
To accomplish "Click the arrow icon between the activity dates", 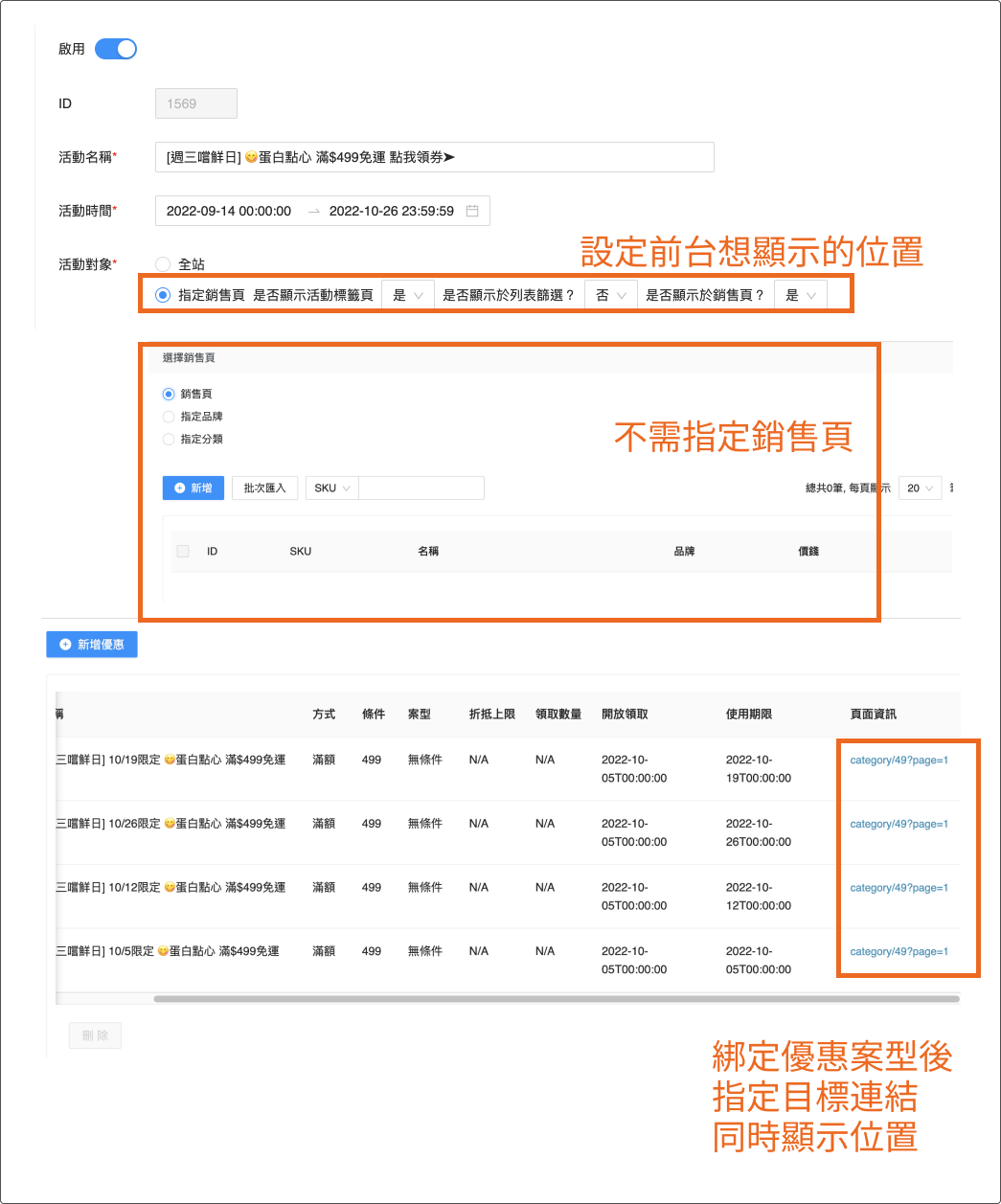I will [313, 211].
